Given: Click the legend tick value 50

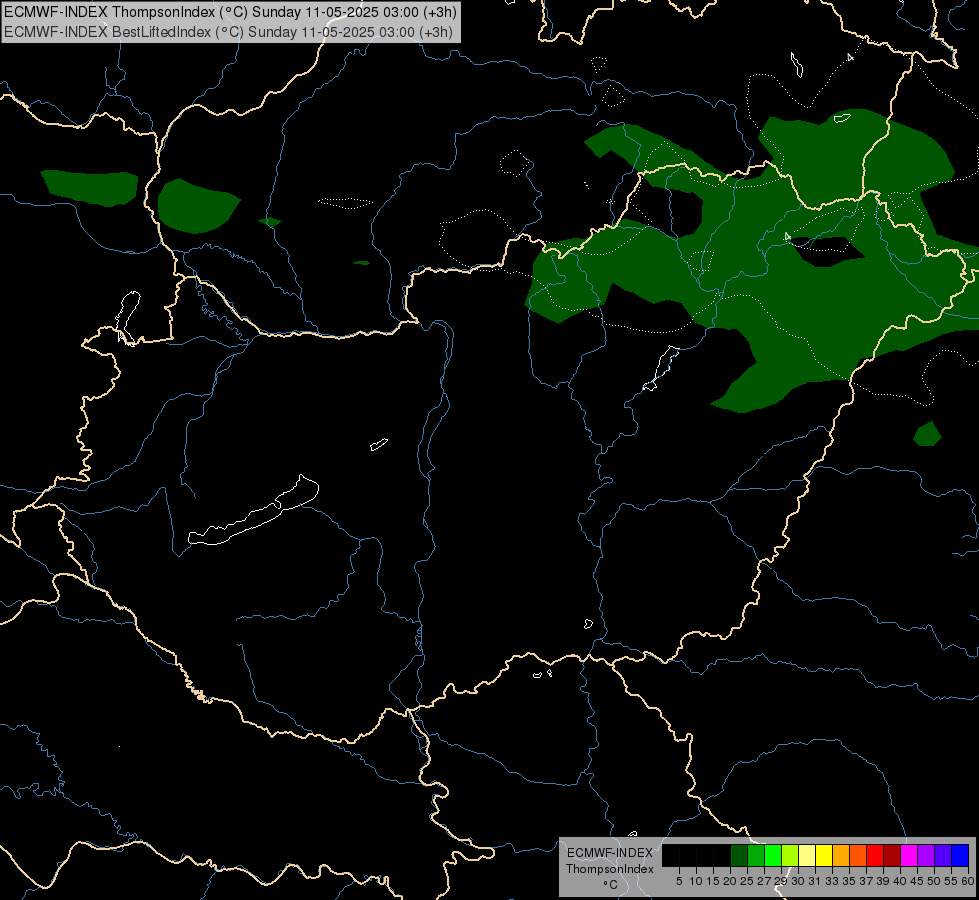Looking at the screenshot, I should pyautogui.click(x=934, y=881).
